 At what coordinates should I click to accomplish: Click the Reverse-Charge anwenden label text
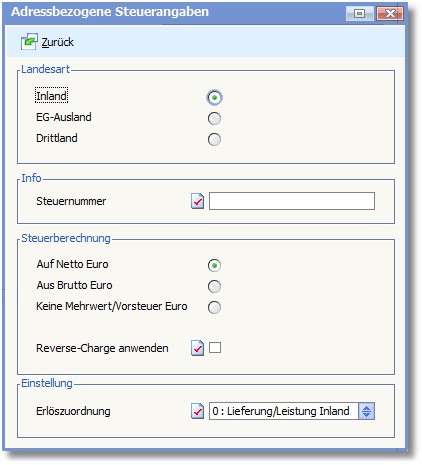(102, 348)
